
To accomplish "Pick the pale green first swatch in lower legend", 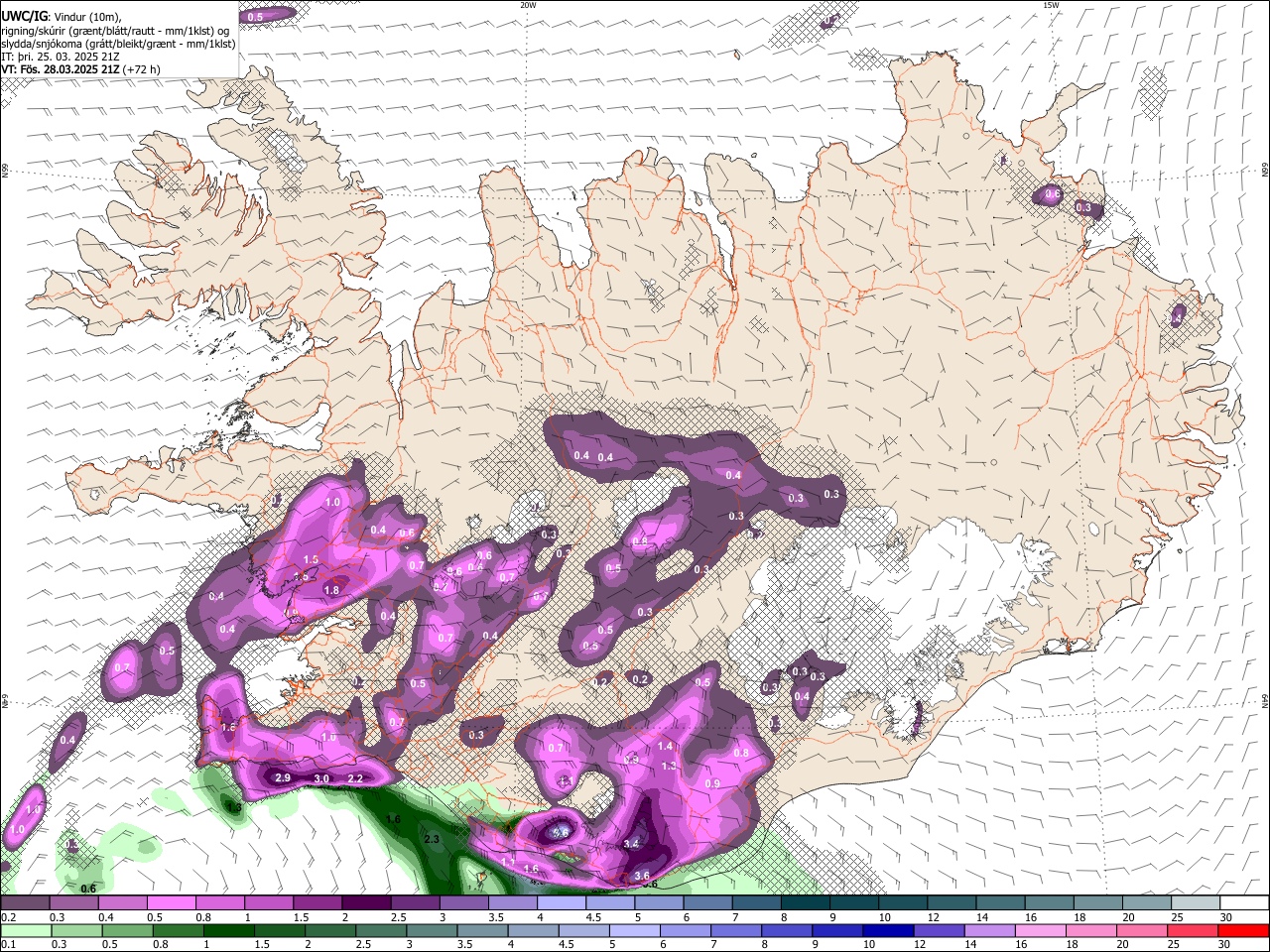I will point(25,931).
